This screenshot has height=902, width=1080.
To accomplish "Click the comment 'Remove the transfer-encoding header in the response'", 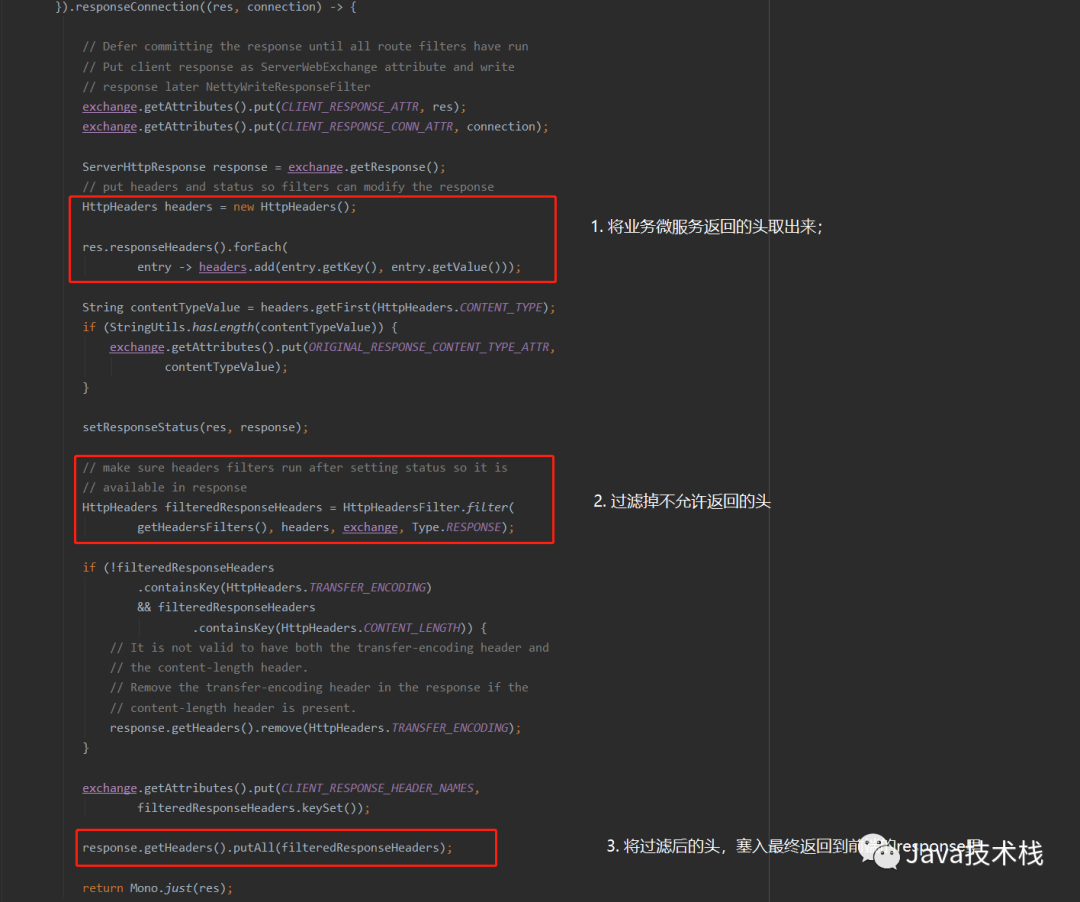I will (x=319, y=688).
